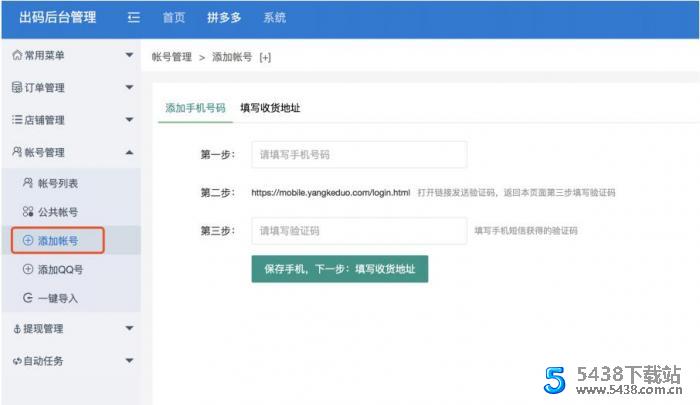Image resolution: width=700 pixels, height=405 pixels.
Task: Click the 添加QQ号 plus icon
Action: click(27, 270)
